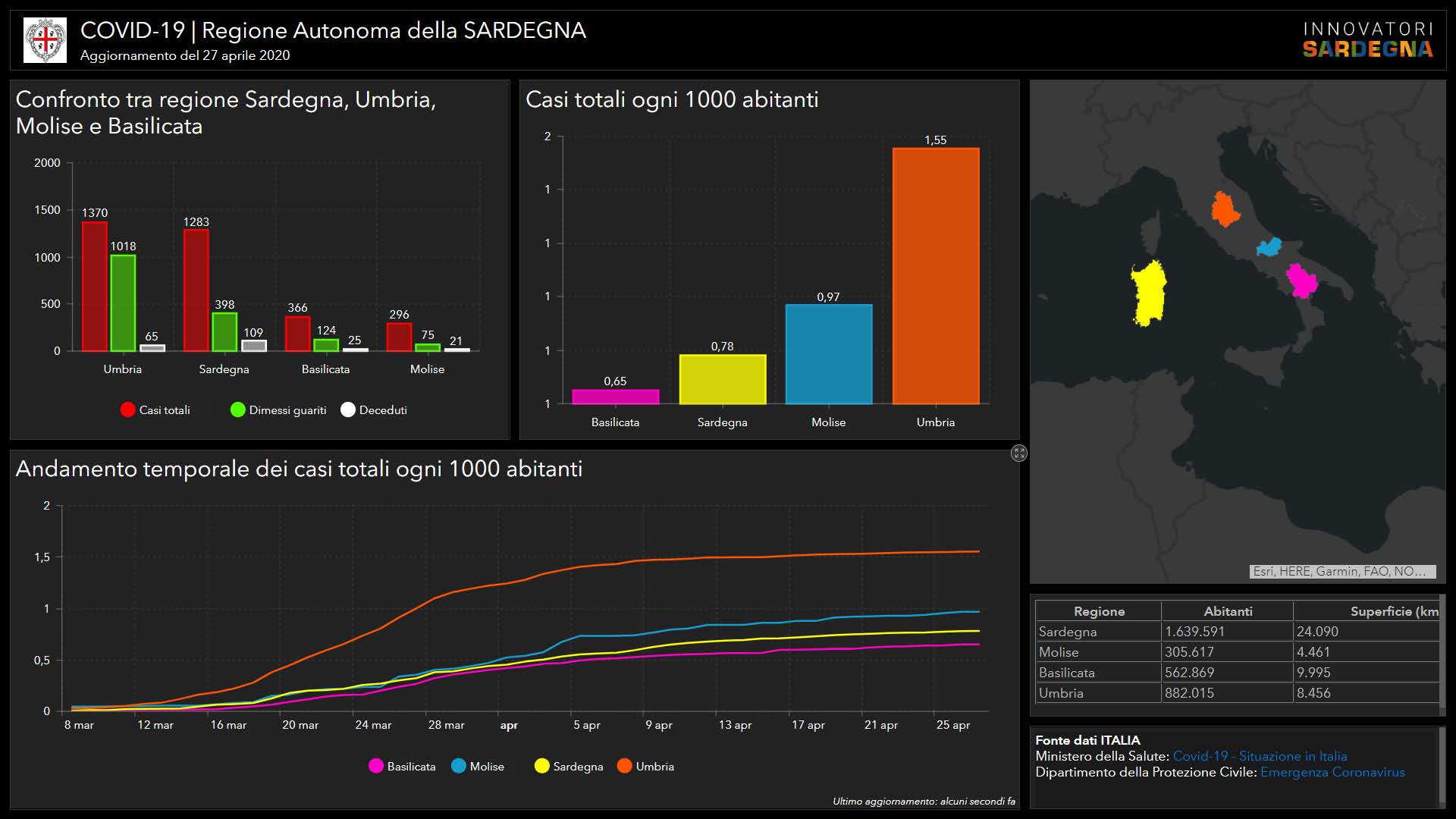Click the Molise 0,97 blue bar

click(828, 354)
